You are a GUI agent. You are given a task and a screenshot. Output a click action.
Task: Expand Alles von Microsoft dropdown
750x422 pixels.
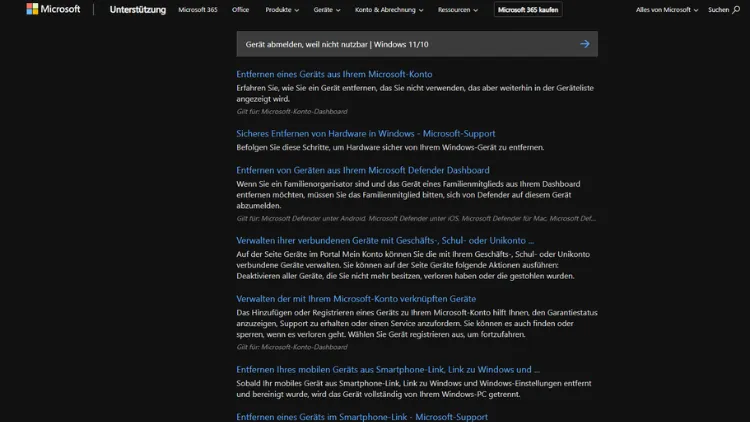pyautogui.click(x=667, y=10)
